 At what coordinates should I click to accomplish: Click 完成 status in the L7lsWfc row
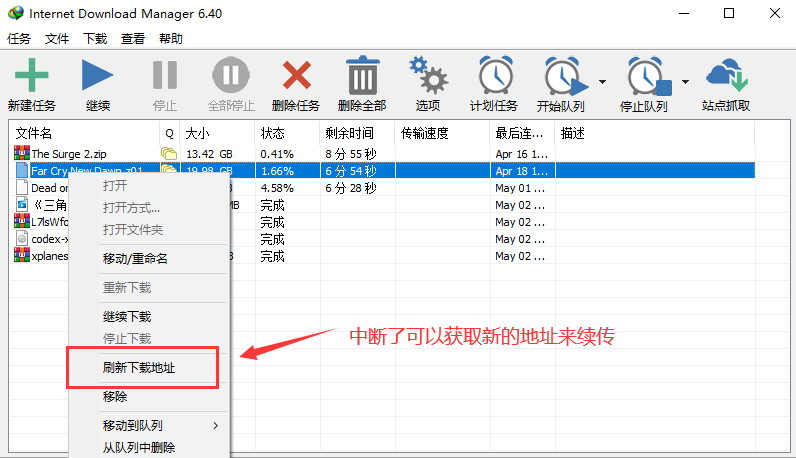point(272,222)
